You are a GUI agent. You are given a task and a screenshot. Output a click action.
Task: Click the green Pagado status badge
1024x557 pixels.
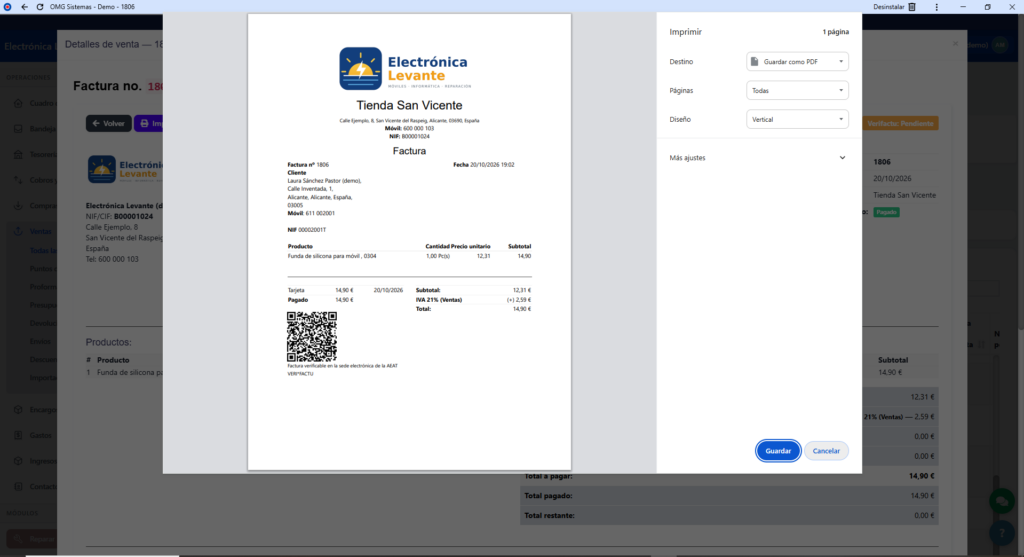coord(886,212)
